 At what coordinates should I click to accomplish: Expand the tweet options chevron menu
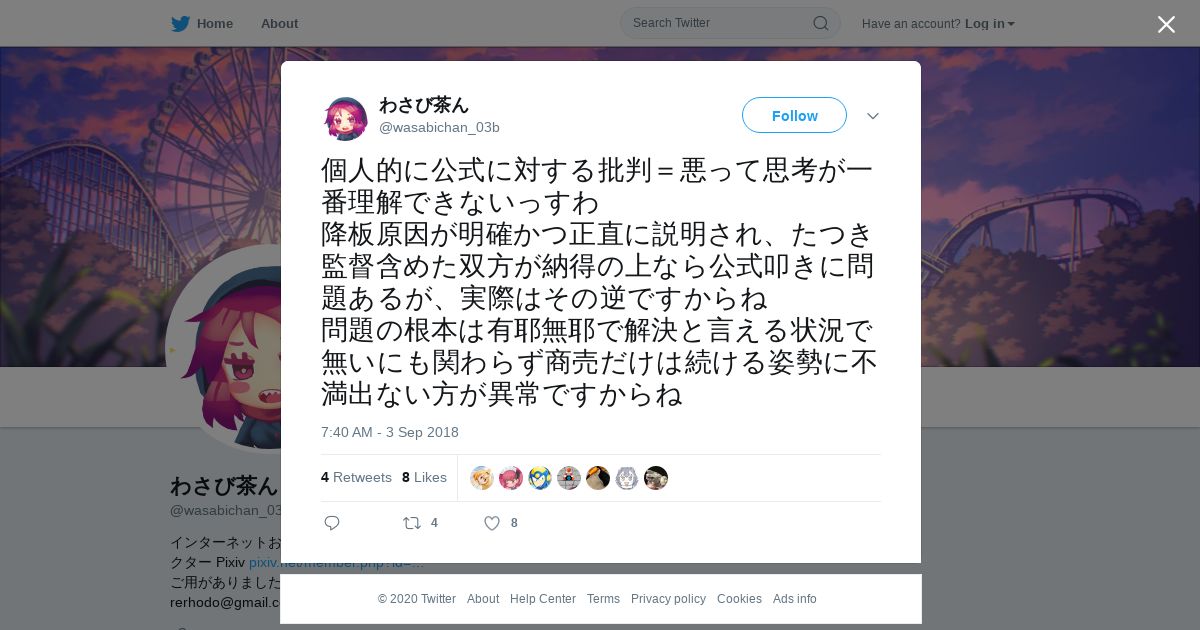[x=873, y=116]
